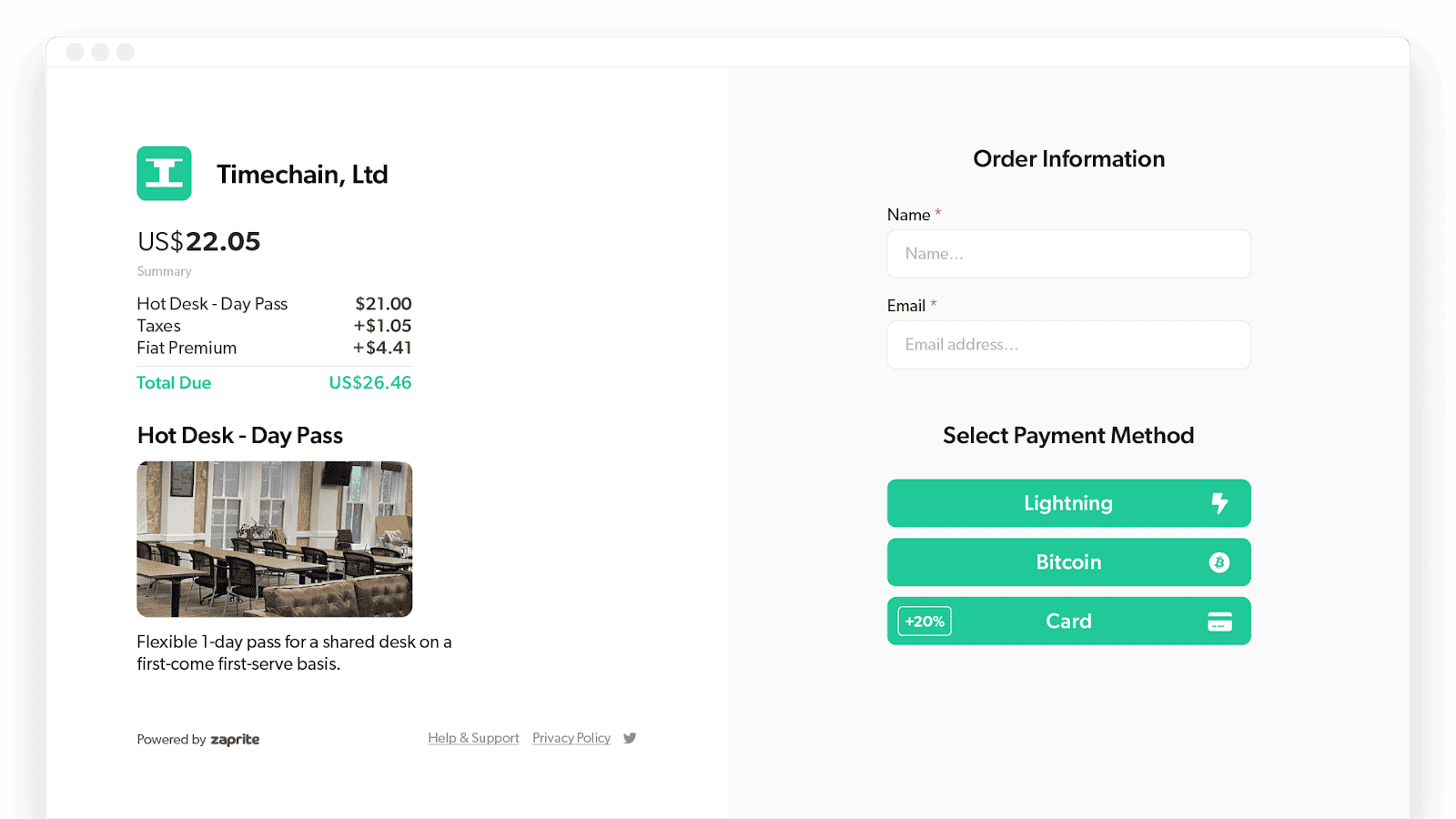Choose Card to pay with fiat
The width and height of the screenshot is (1456, 819).
tap(1068, 621)
